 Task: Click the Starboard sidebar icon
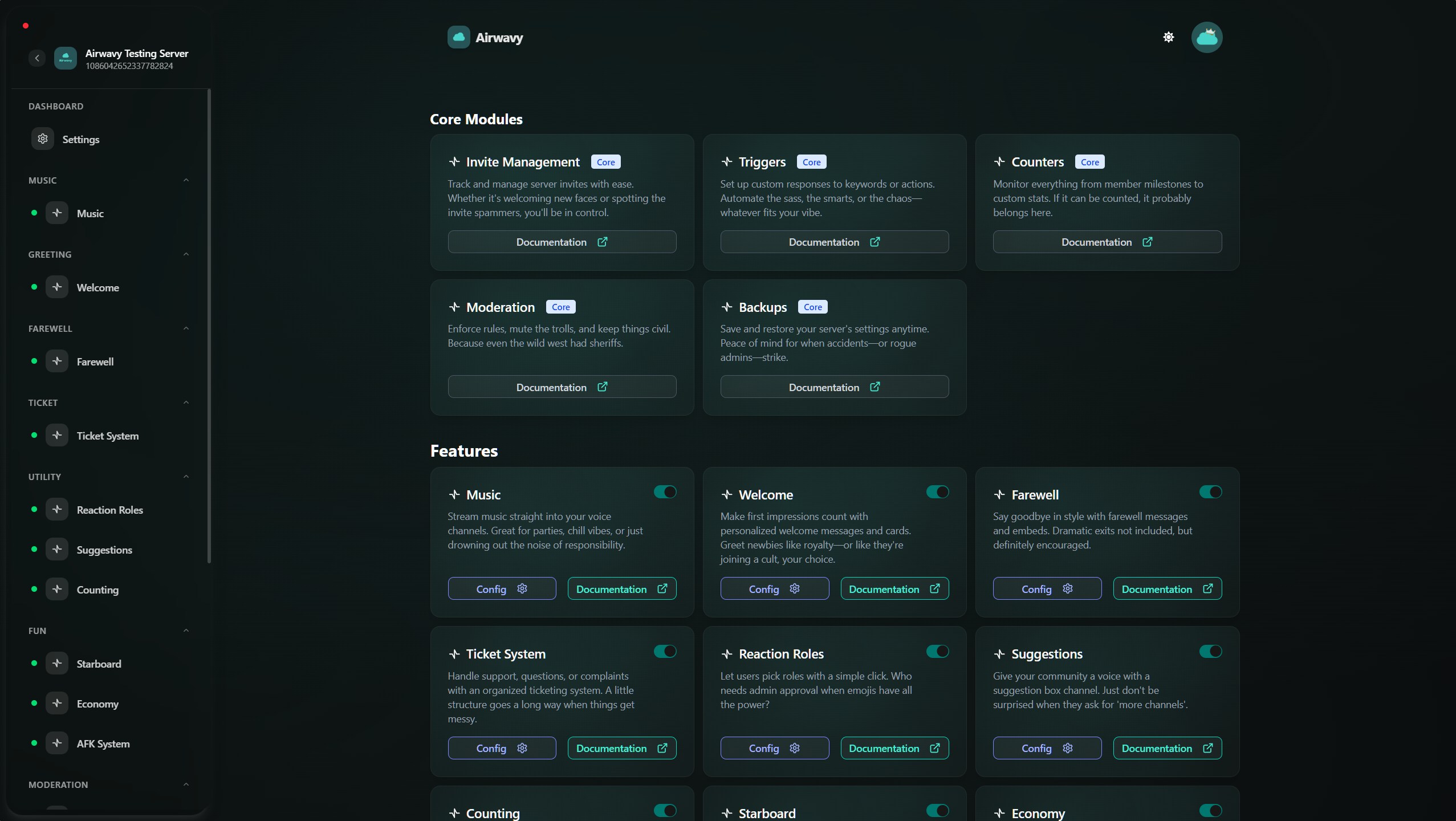[57, 663]
